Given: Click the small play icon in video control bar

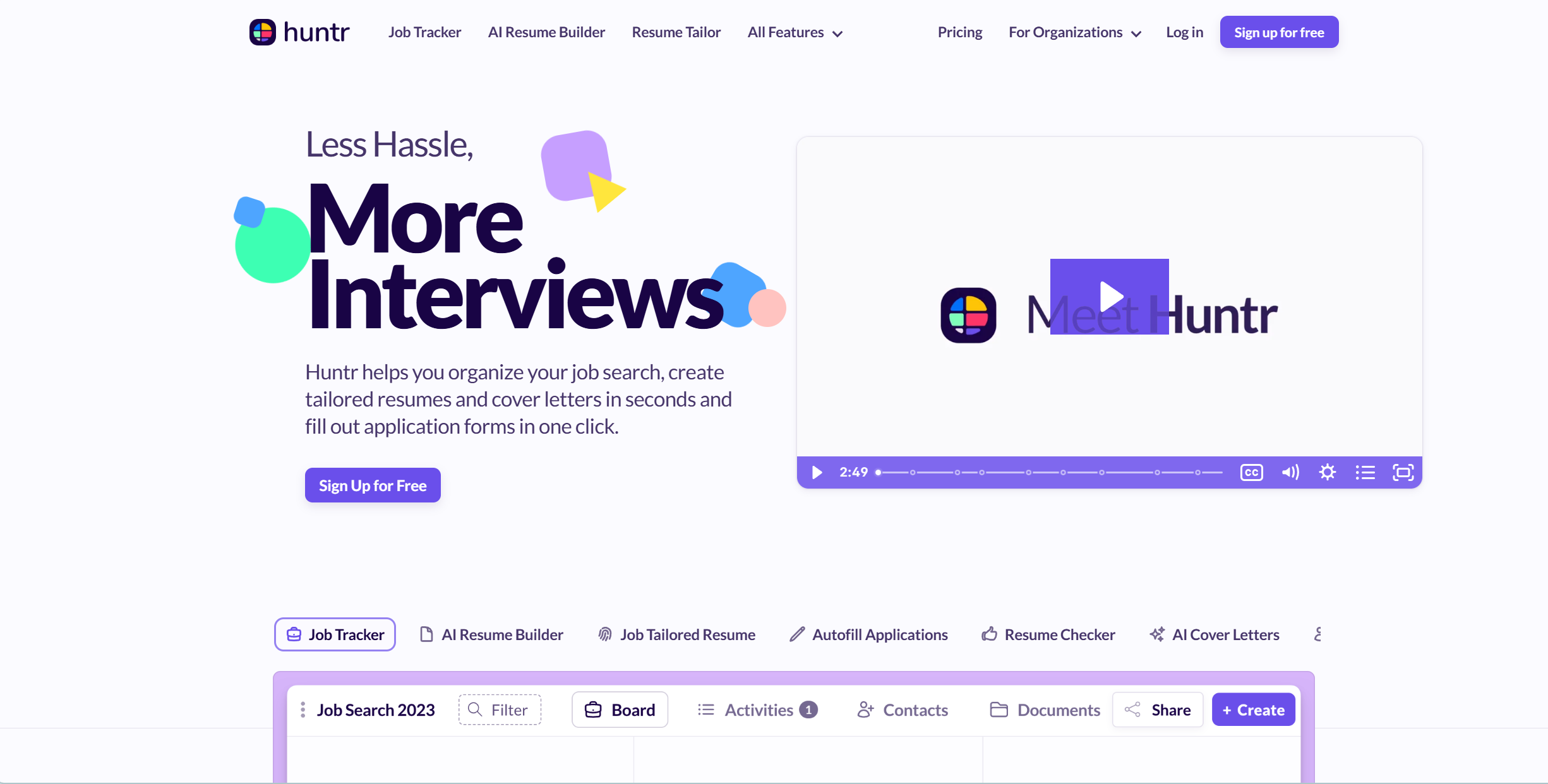Looking at the screenshot, I should point(817,472).
